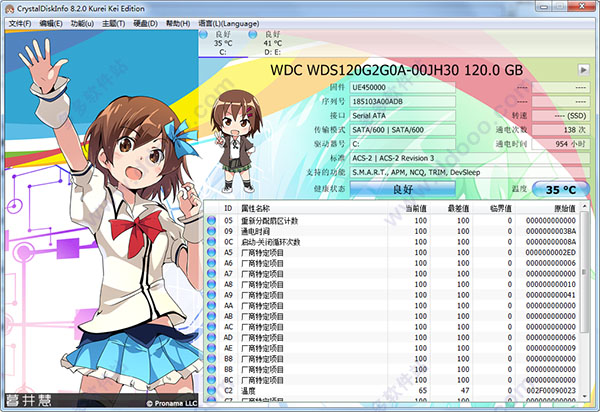Image resolution: width=600 pixels, height=412 pixels.
Task: Click status orb of row 05 重新分配扇区计数
Action: (x=211, y=220)
